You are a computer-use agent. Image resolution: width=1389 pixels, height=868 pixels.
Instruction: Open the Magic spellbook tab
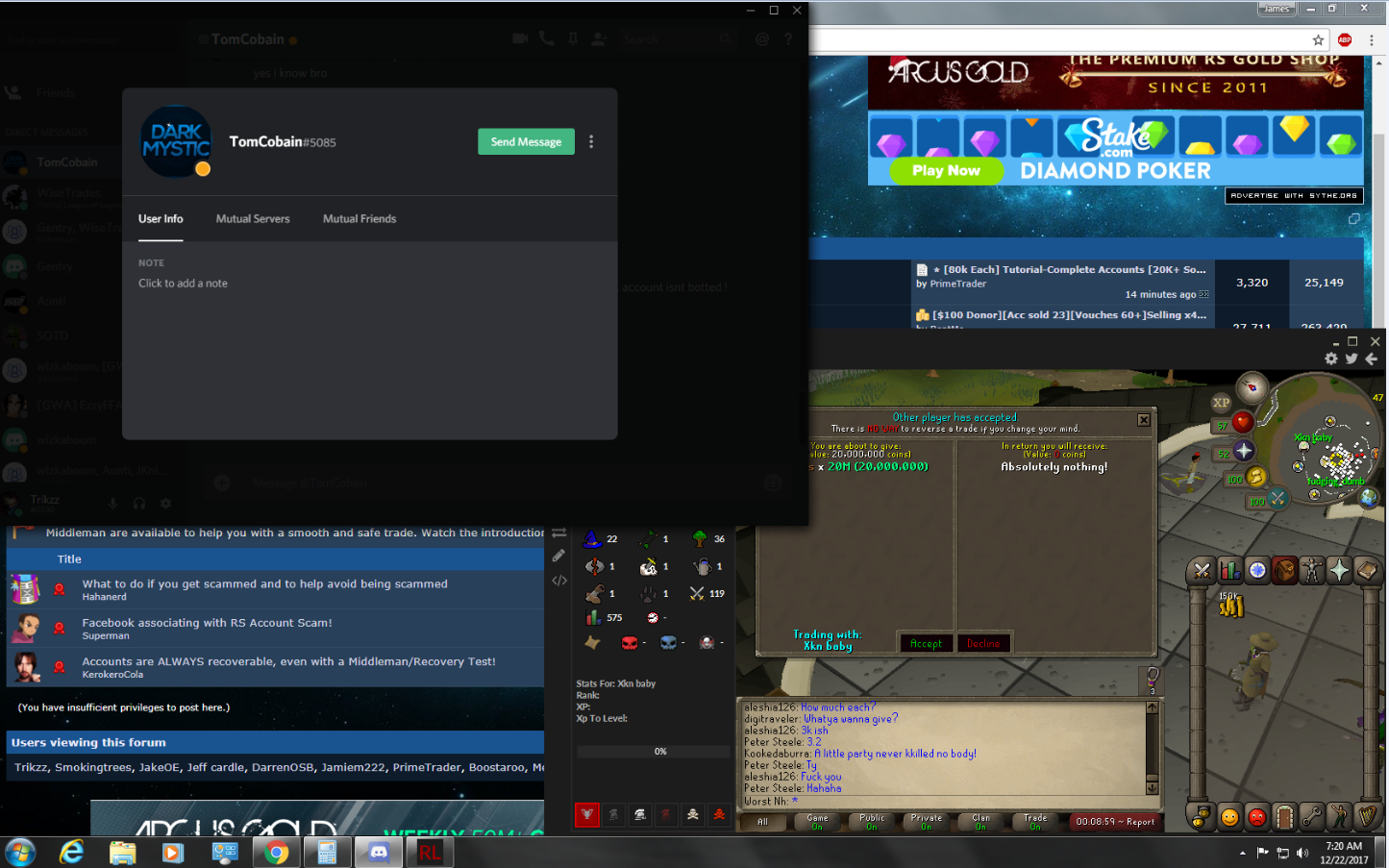coord(1366,571)
